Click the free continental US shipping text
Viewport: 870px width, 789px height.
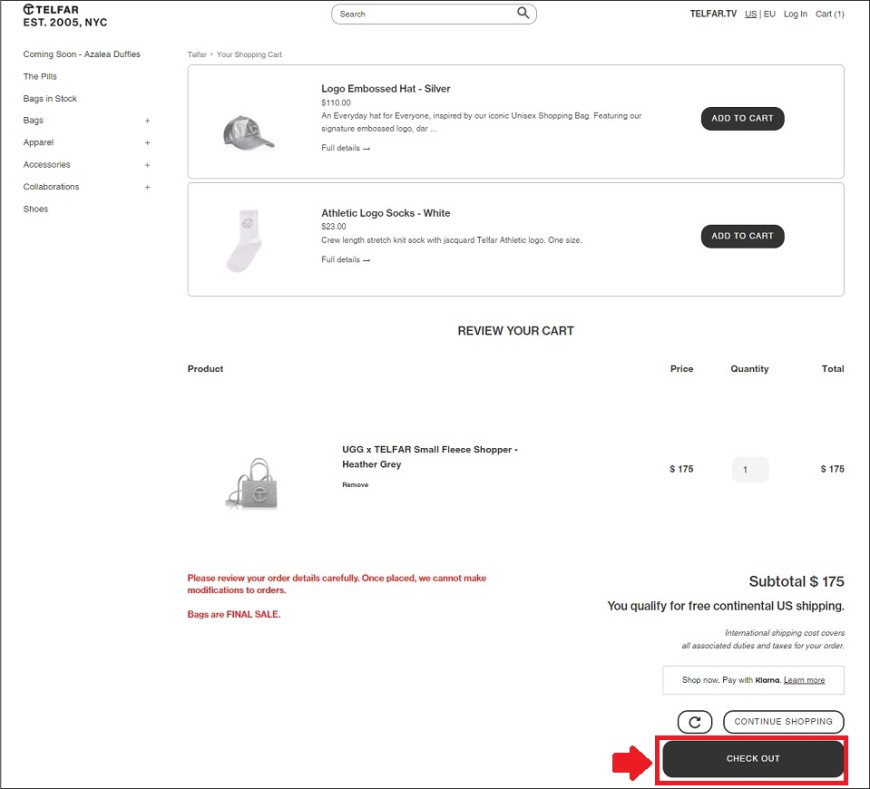[726, 606]
